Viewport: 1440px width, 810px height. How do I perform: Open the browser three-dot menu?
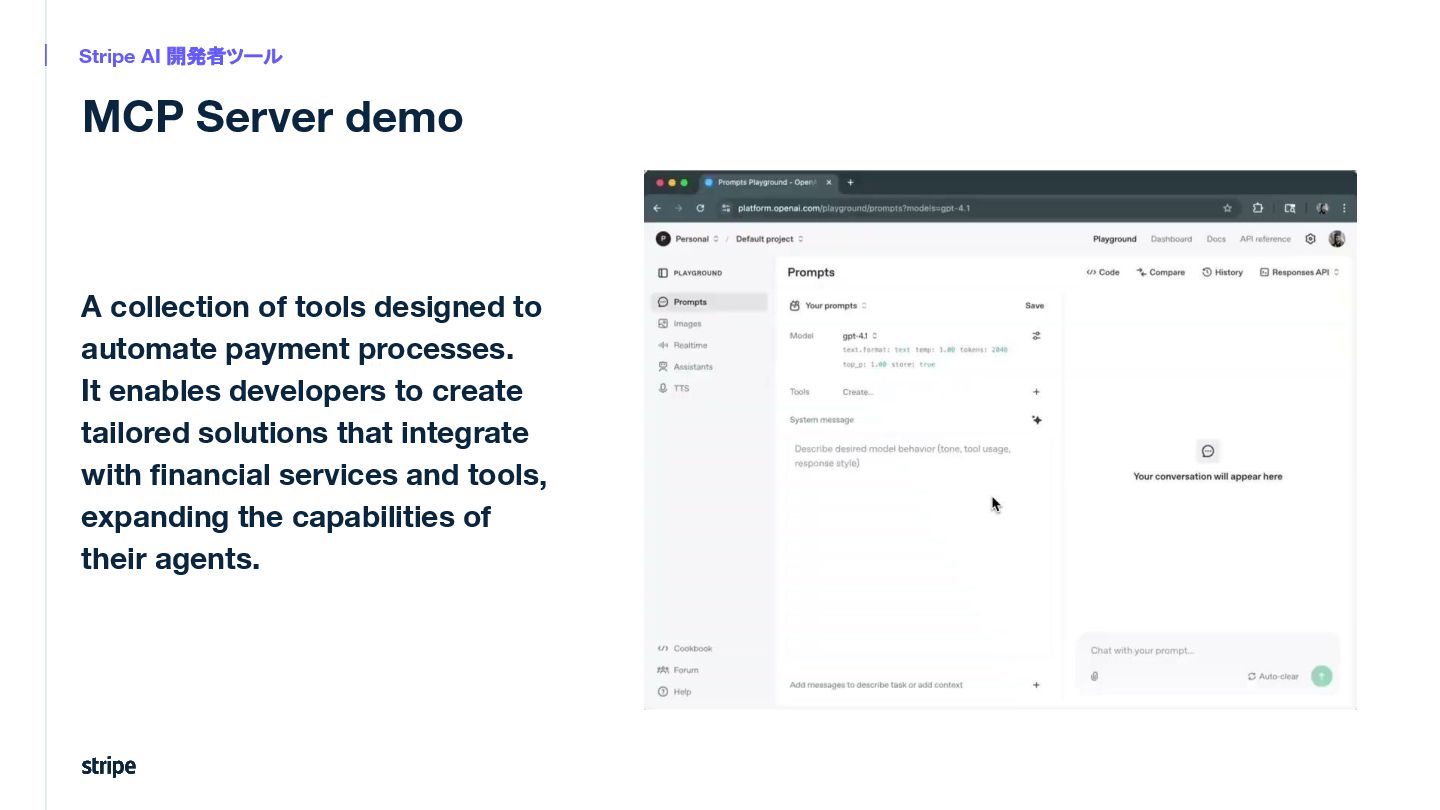click(x=1344, y=208)
